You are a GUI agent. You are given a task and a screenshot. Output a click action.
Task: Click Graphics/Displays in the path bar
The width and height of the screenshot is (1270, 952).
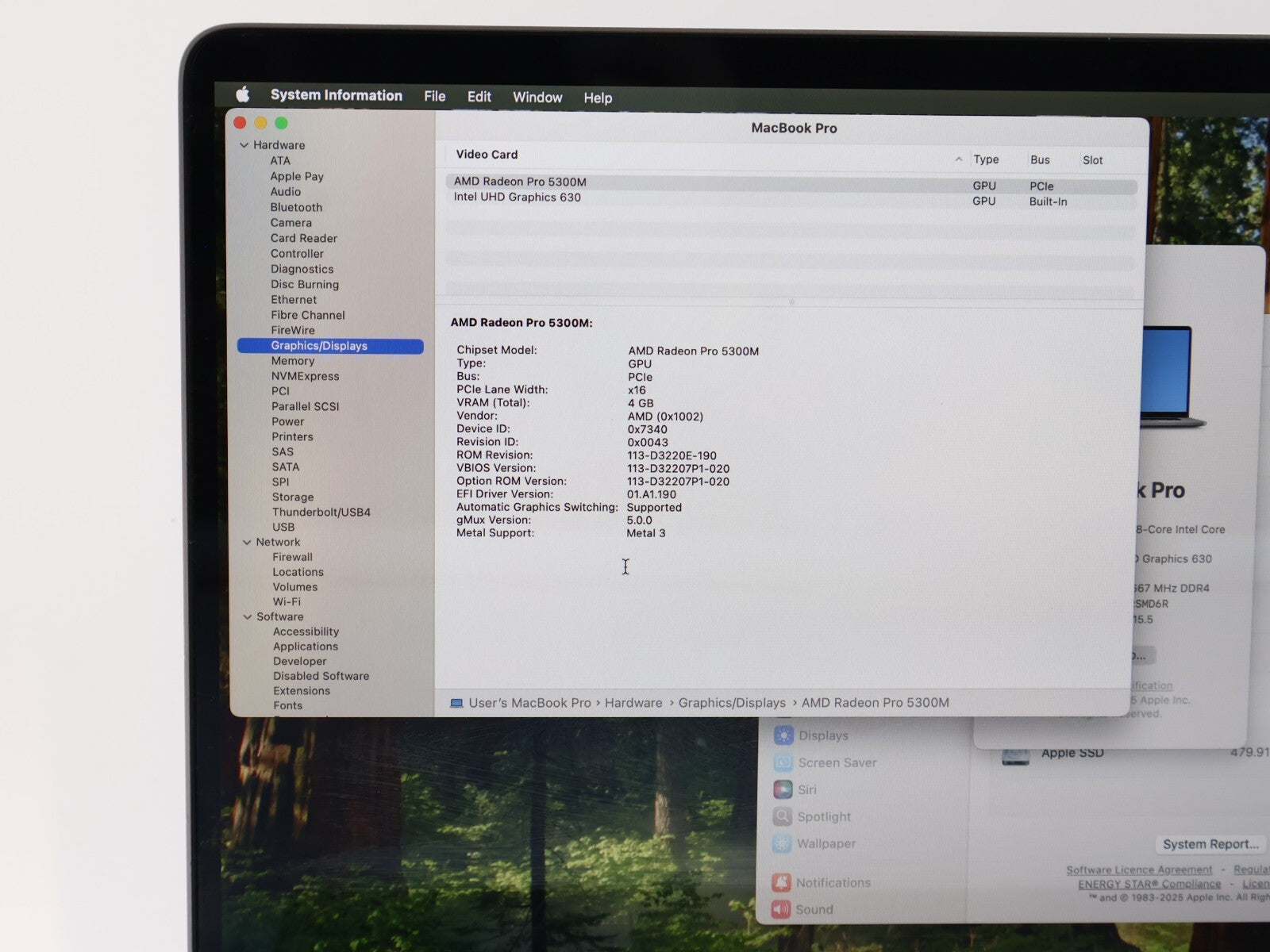(x=732, y=703)
